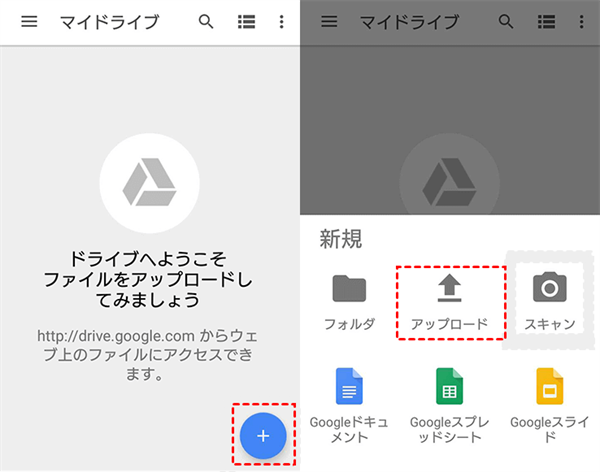Choose アップロード upload option
This screenshot has width=600, height=472.
pyautogui.click(x=450, y=302)
